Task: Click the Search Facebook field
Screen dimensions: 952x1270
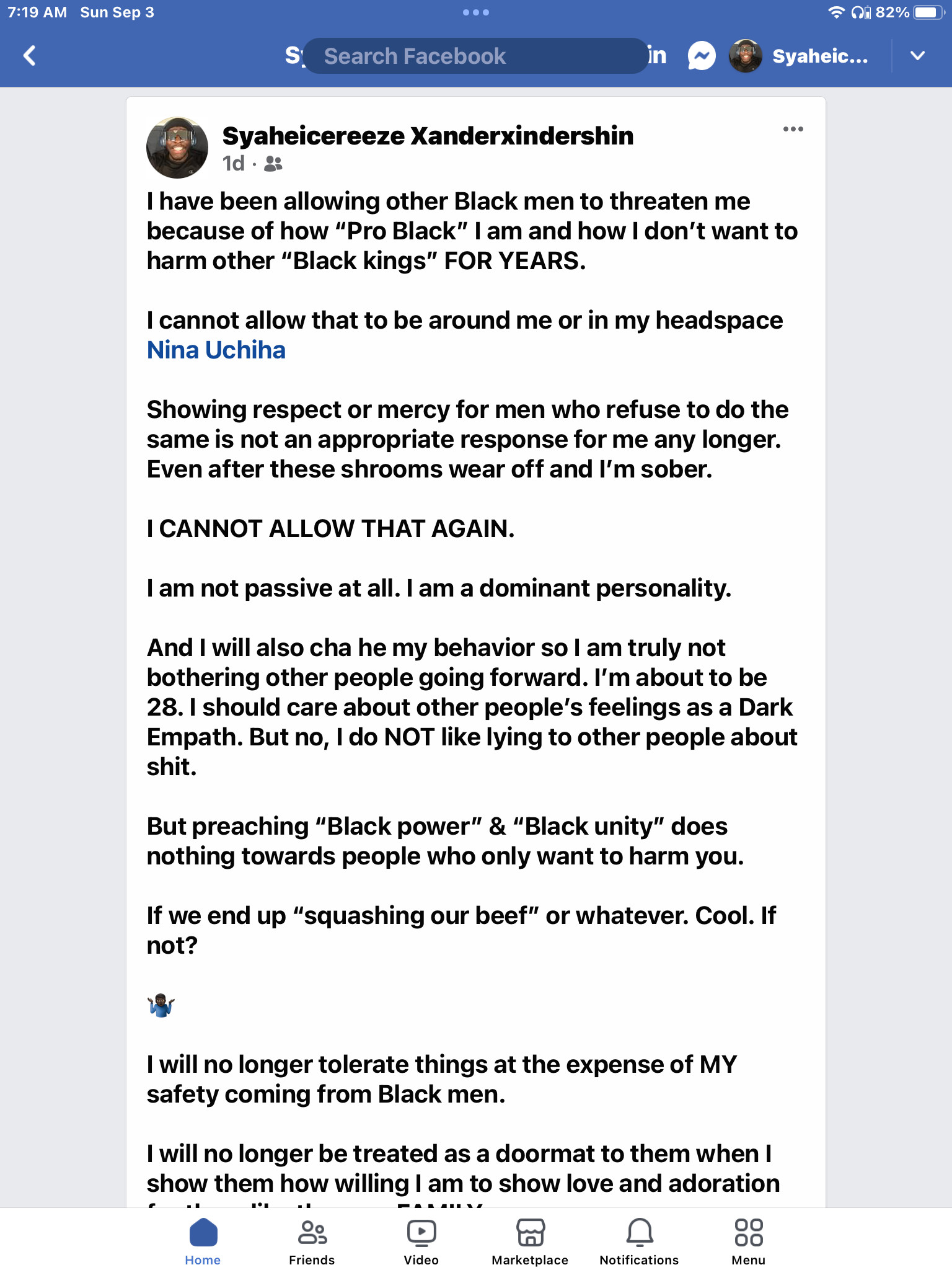Action: 476,56
